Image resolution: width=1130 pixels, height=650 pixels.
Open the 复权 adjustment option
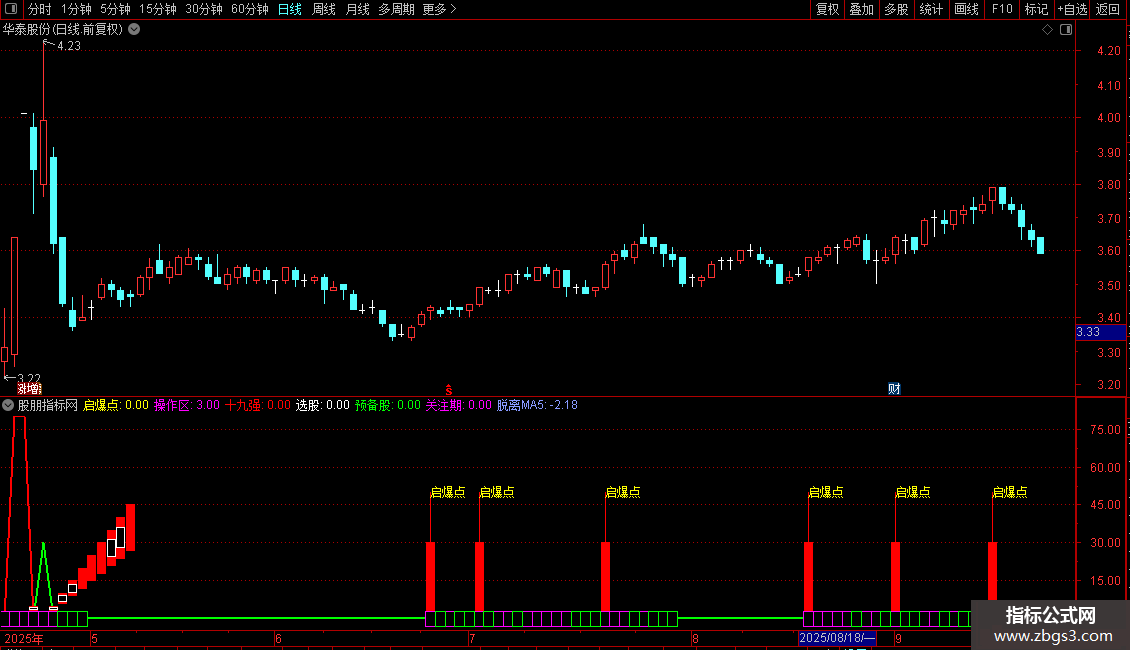pos(827,9)
